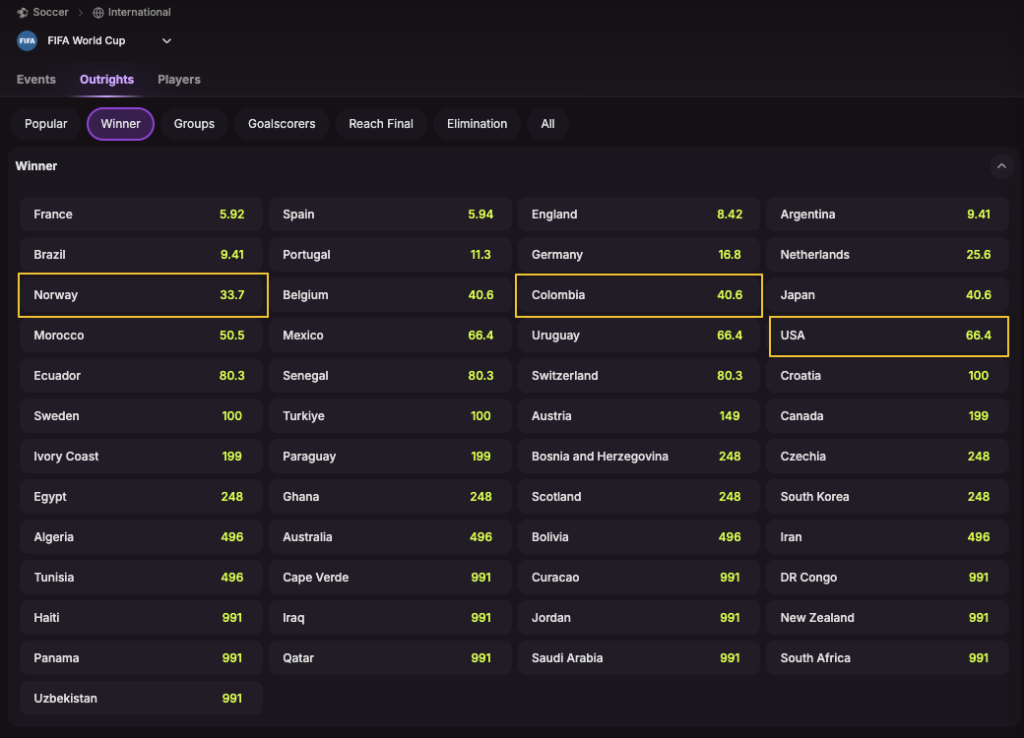Screen dimensions: 1024x738
Task: Click the Soccer breadcrumb link
Action: point(50,13)
